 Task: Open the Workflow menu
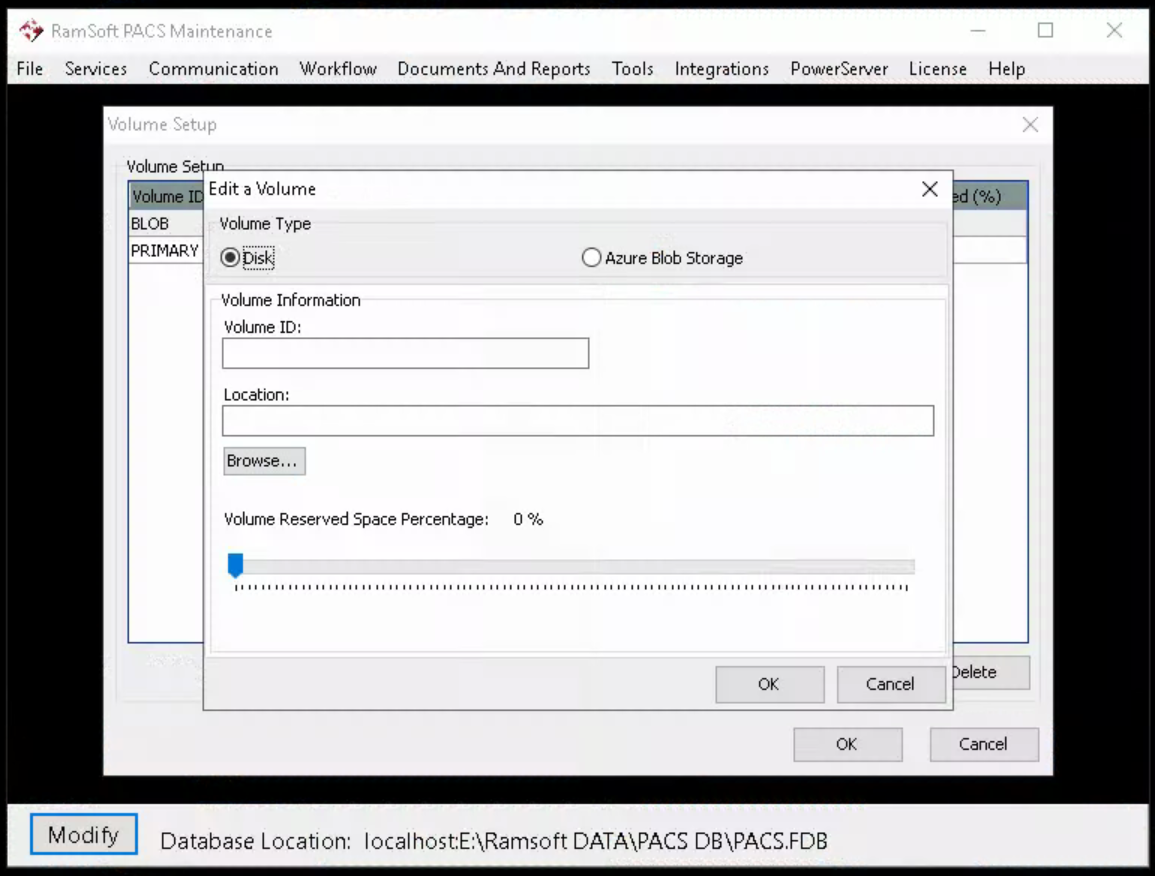[338, 69]
